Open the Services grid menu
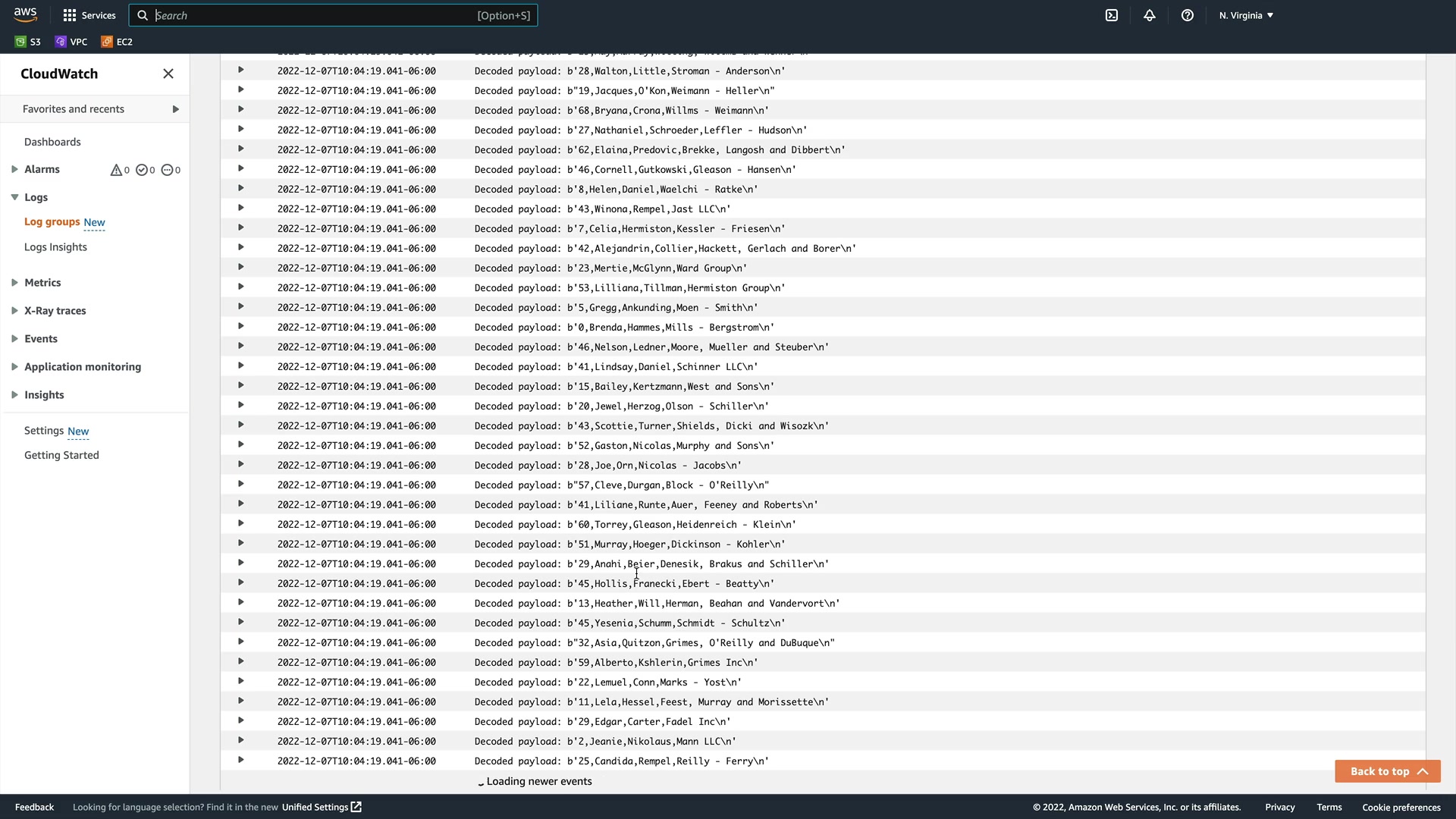This screenshot has height=819, width=1456. click(x=89, y=15)
